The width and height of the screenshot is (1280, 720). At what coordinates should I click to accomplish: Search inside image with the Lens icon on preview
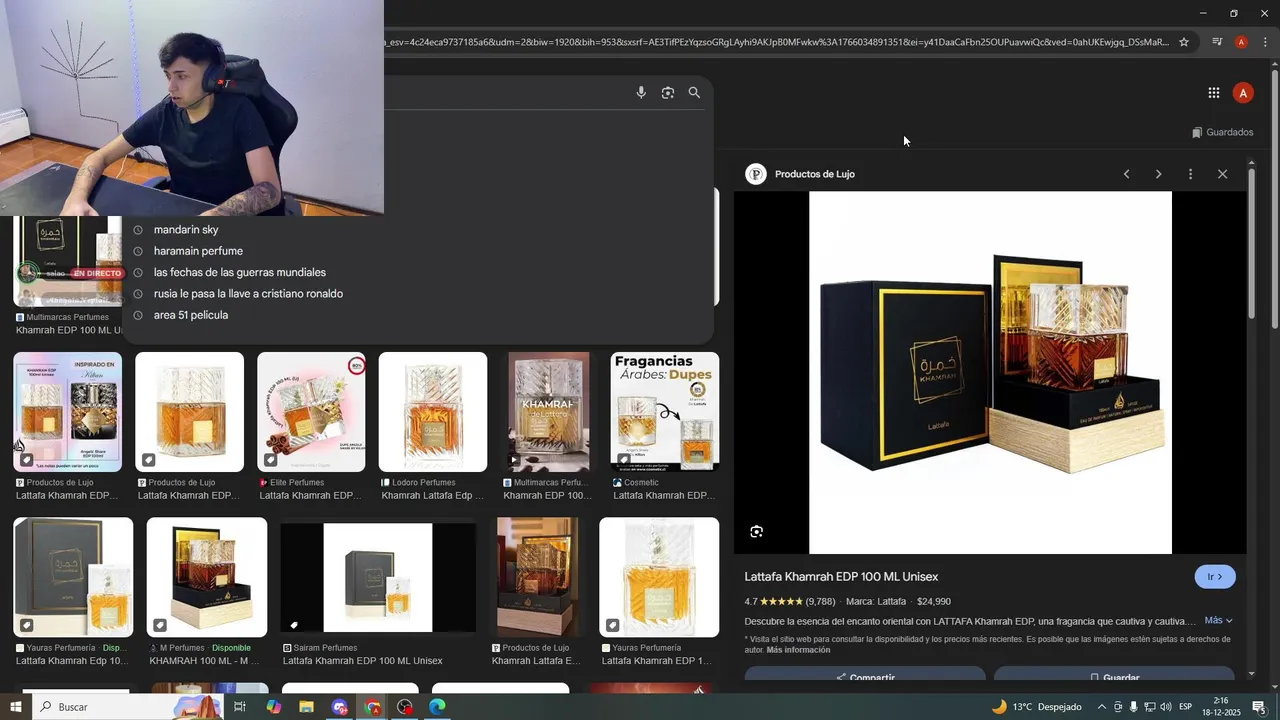(756, 532)
